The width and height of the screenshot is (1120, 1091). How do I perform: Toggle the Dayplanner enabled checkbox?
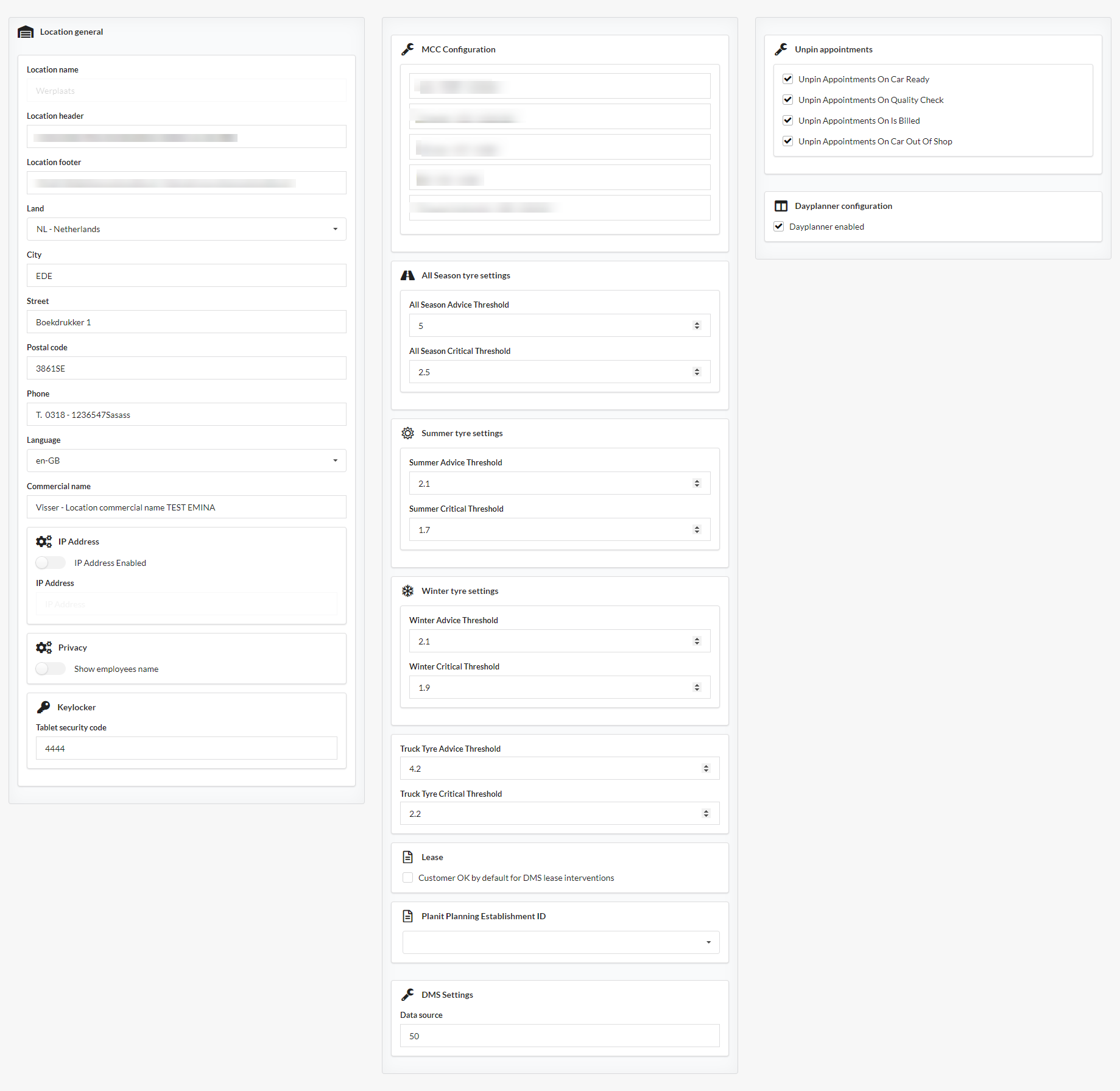[778, 227]
